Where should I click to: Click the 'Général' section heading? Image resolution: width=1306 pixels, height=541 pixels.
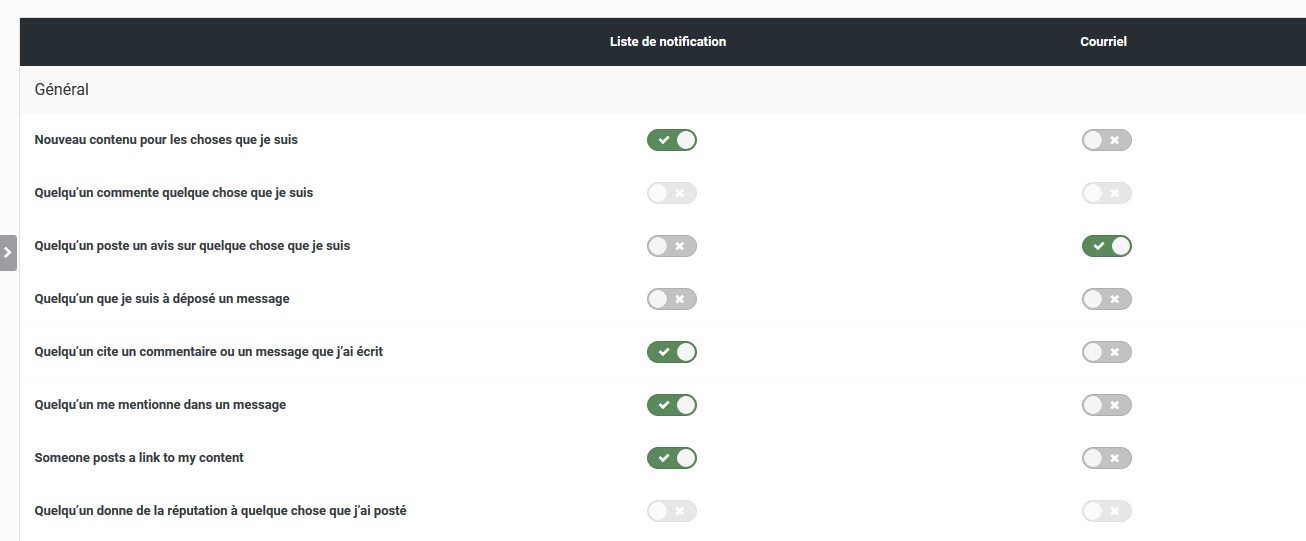point(61,90)
